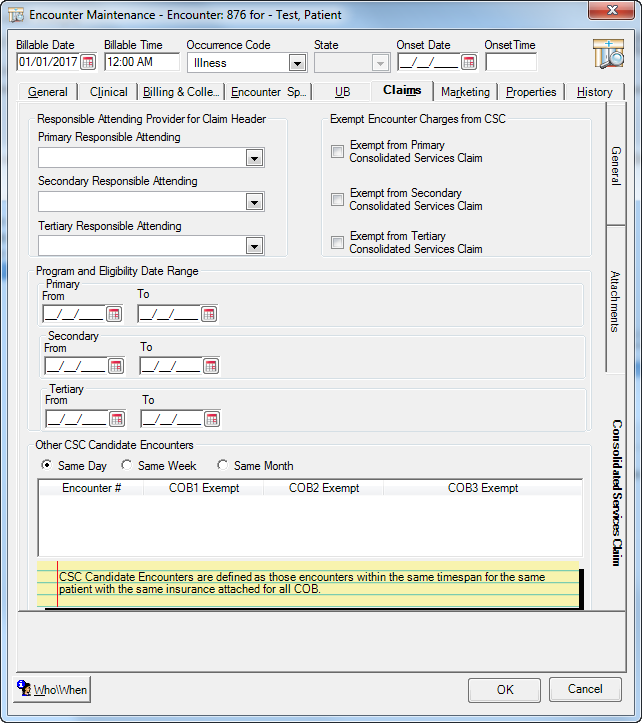Open the Onset Date calendar picker
Viewport: 642px width, 723px height.
(x=468, y=62)
